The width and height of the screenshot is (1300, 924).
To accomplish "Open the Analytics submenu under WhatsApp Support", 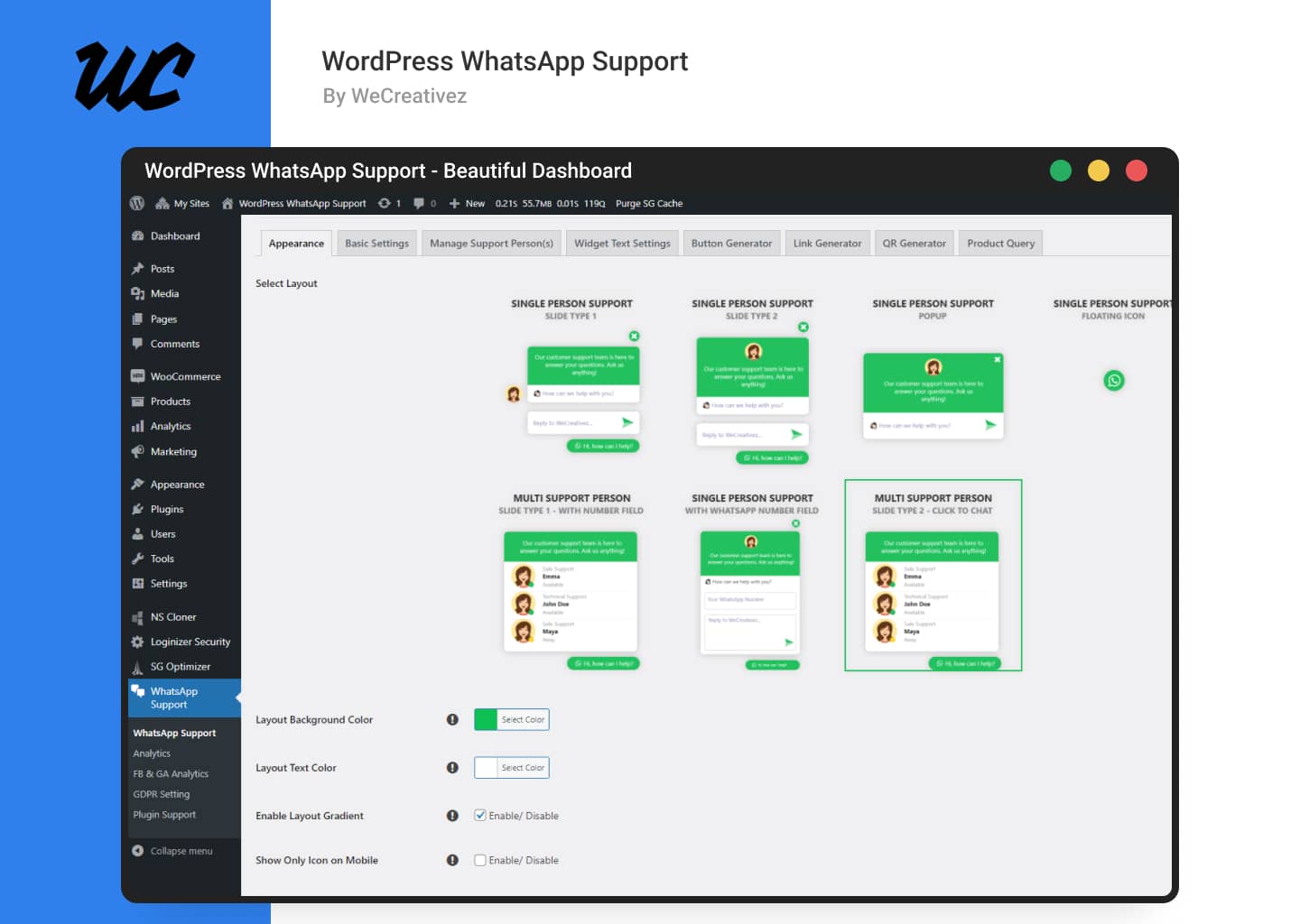I will 152,753.
